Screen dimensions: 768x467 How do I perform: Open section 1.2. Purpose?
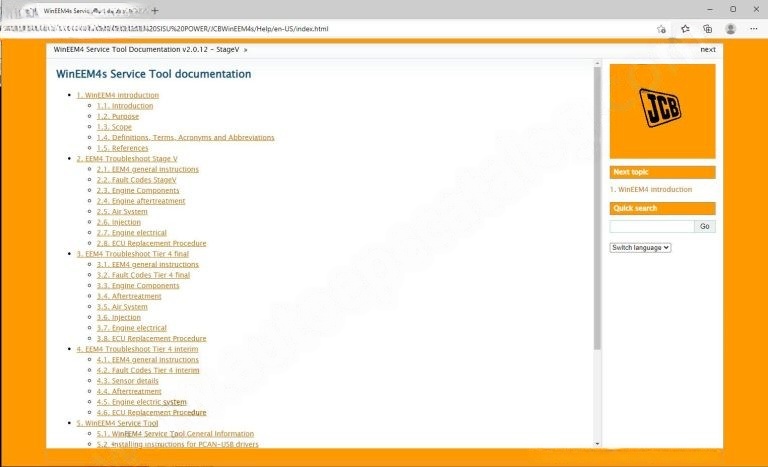click(x=118, y=116)
